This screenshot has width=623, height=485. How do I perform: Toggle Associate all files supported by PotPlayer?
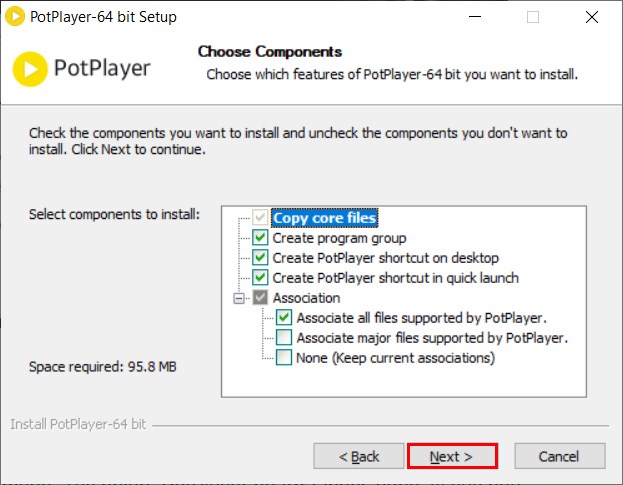coord(284,317)
